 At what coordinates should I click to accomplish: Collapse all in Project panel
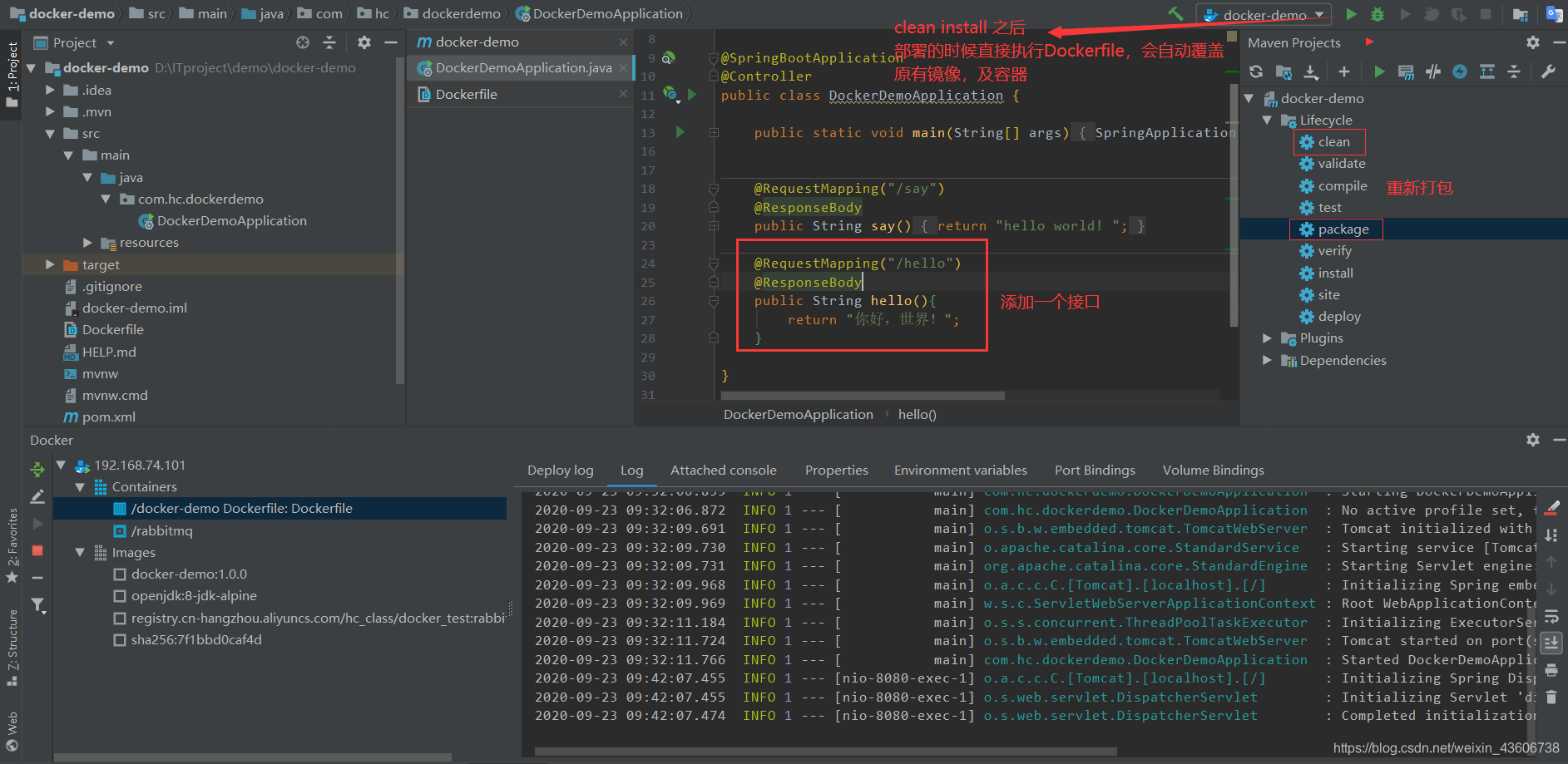tap(329, 42)
